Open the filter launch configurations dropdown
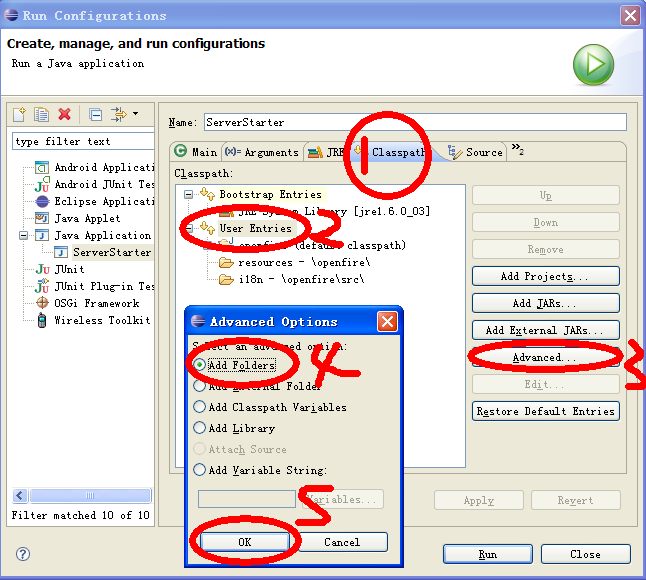 coord(136,114)
